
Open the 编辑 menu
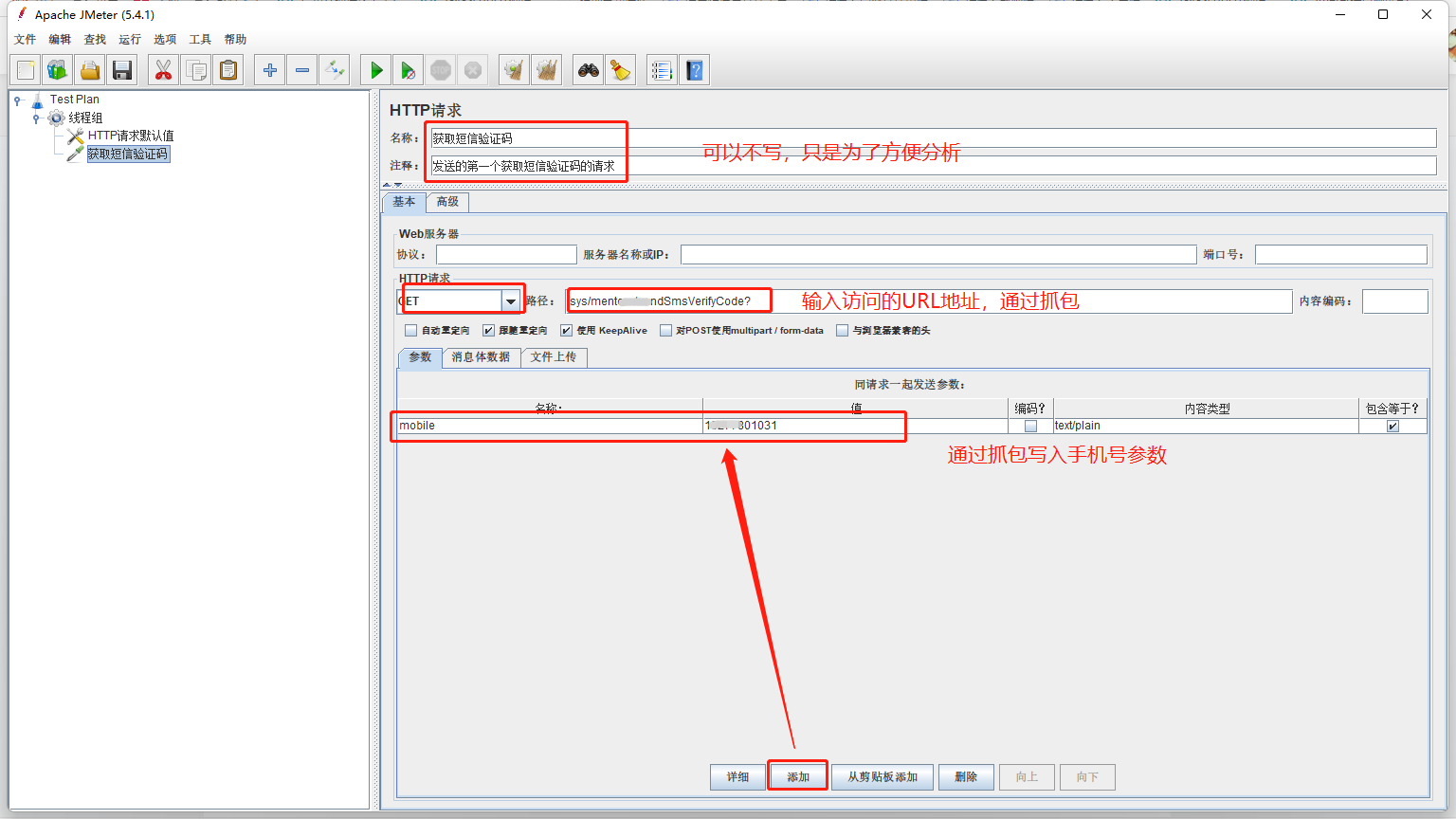tap(60, 40)
